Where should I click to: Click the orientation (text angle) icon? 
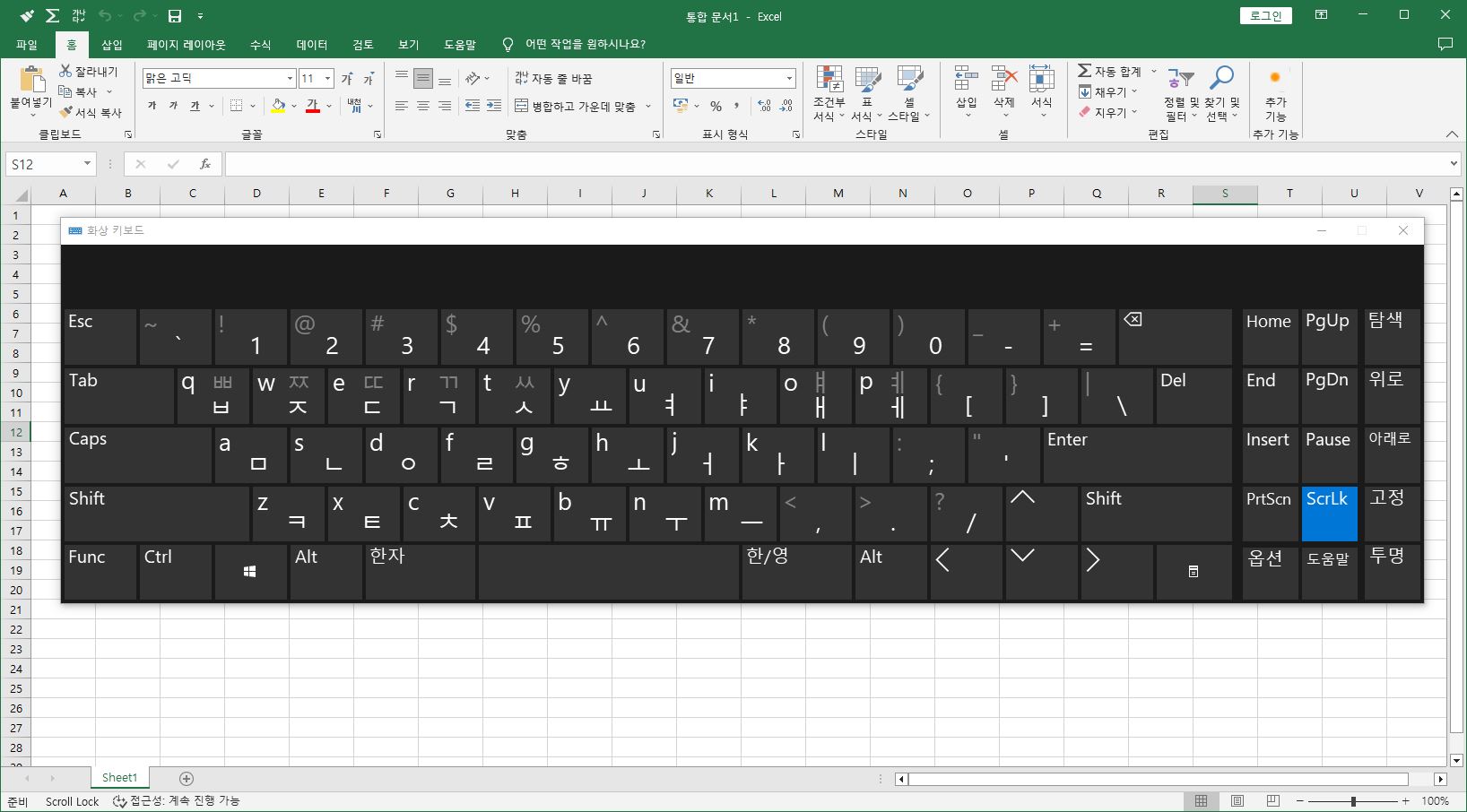(x=473, y=79)
